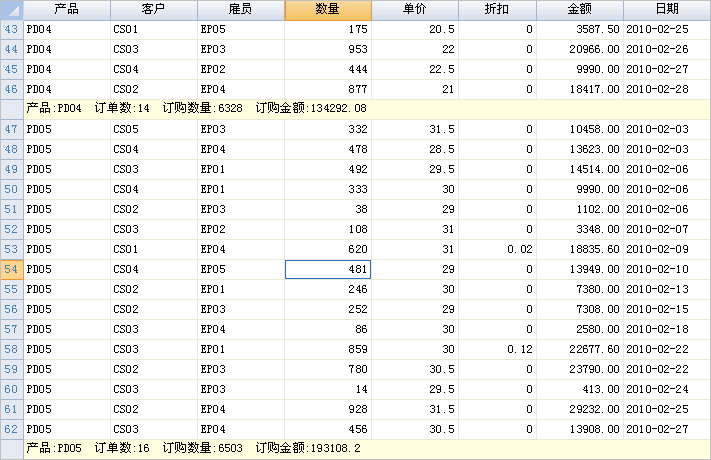Image resolution: width=711 pixels, height=460 pixels.
Task: Click the selected cell containing 481
Action: coord(328,269)
